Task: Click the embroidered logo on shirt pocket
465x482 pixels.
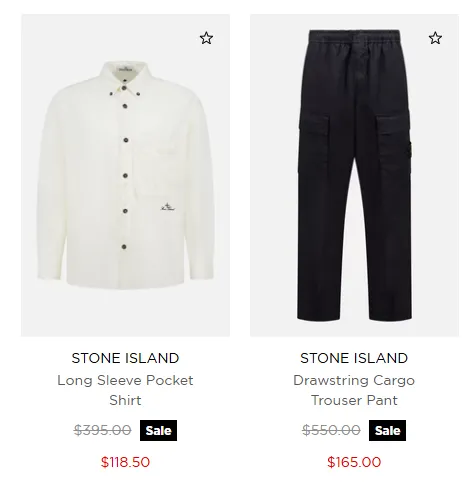Action: coord(168,207)
